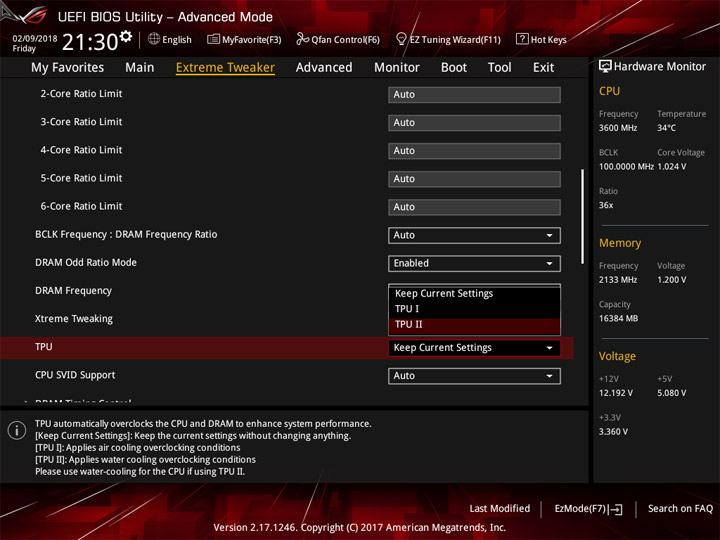Click the Memory capacity 16384 MB value
The image size is (720, 540).
point(618,319)
